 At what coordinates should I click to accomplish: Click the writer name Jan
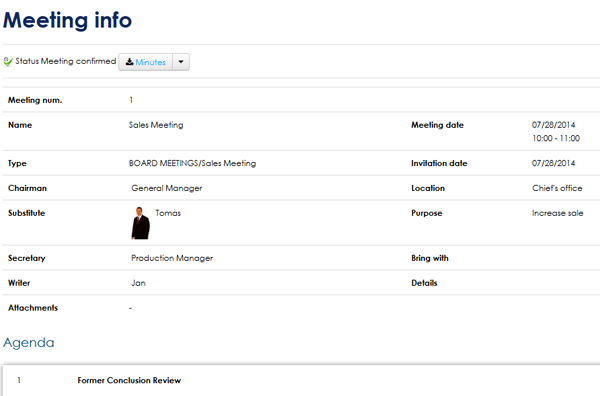(138, 283)
